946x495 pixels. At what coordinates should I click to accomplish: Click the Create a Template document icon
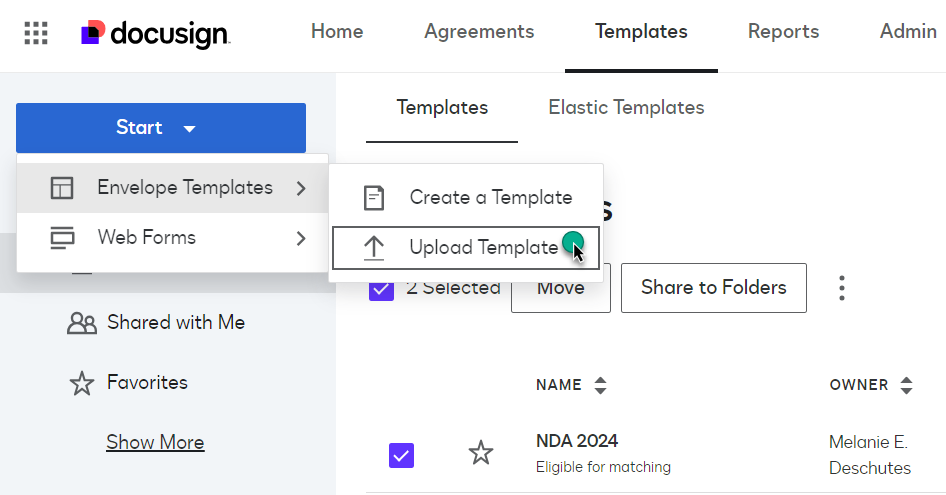(x=373, y=198)
